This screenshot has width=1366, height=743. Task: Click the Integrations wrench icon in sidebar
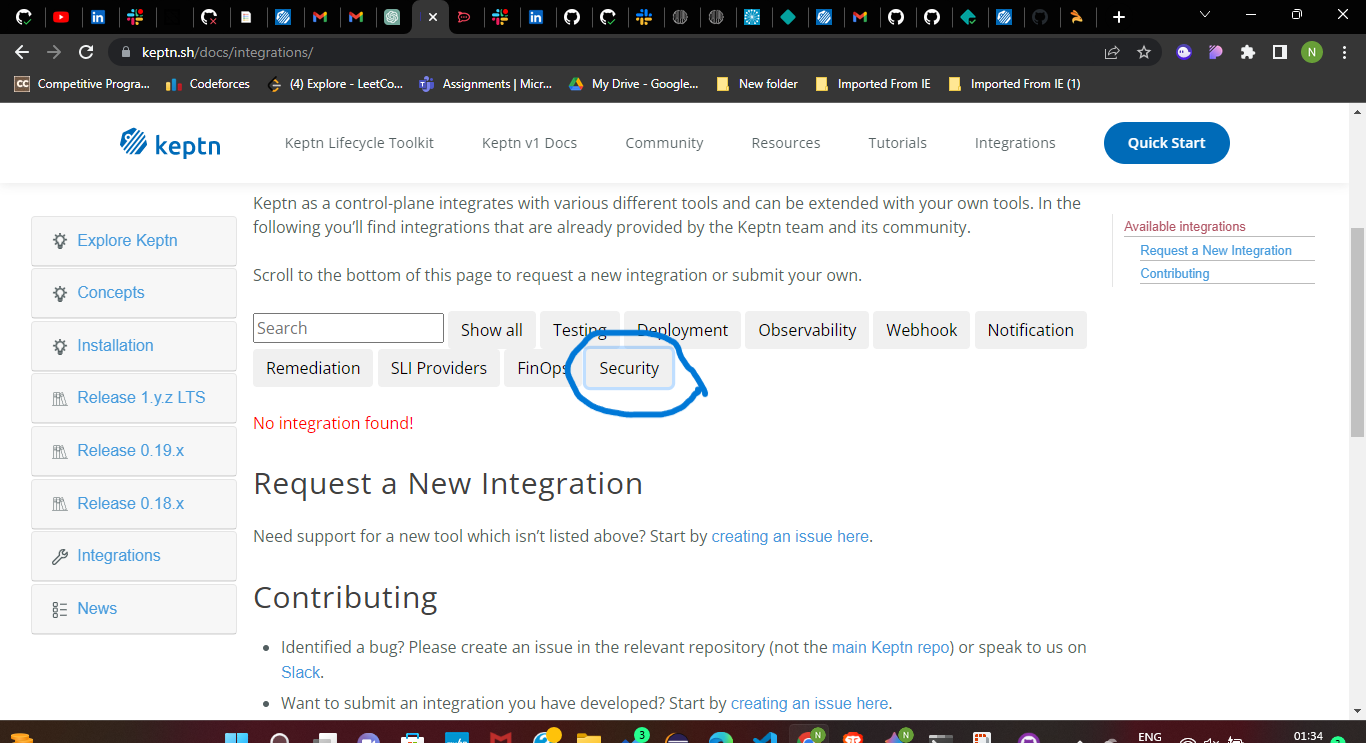pyautogui.click(x=59, y=555)
